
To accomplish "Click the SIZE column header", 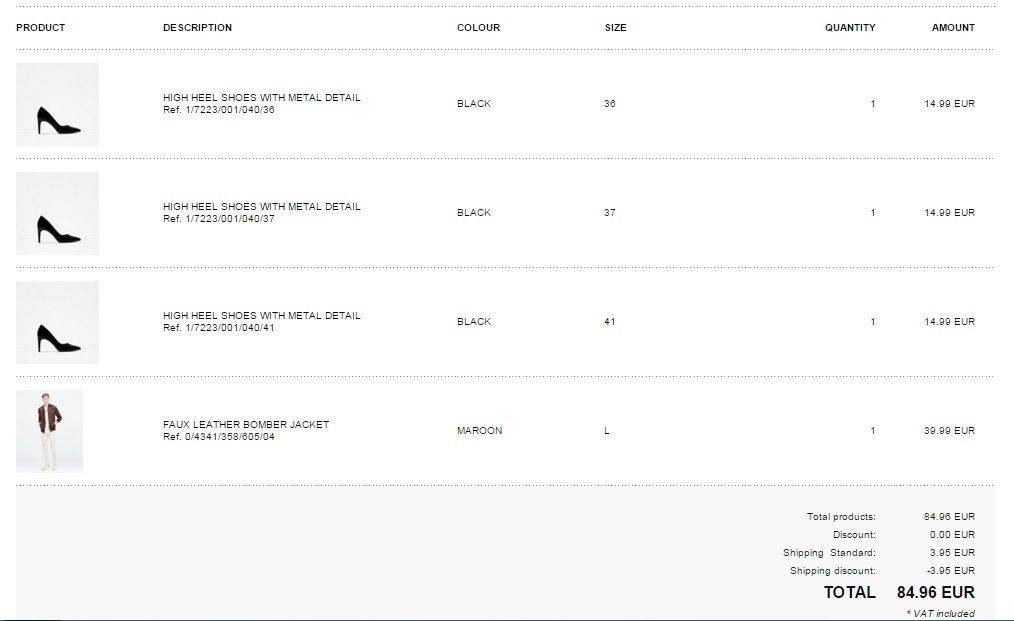I will pyautogui.click(x=616, y=27).
